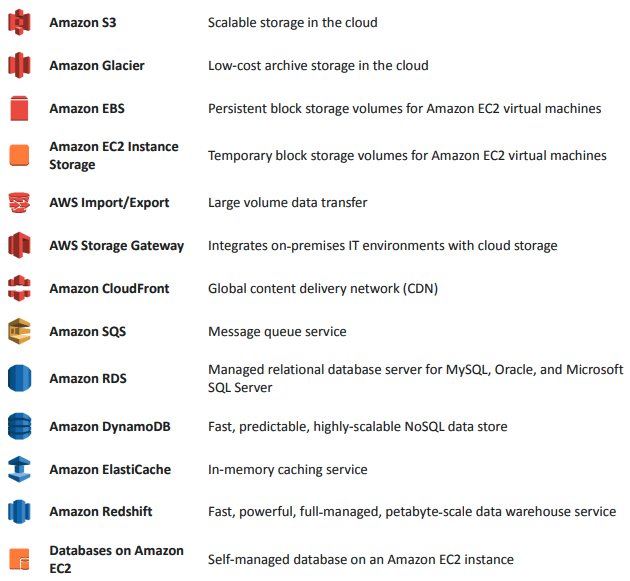Click the blue Amazon RDS icon
Screen dimensions: 630x581
coord(20,379)
